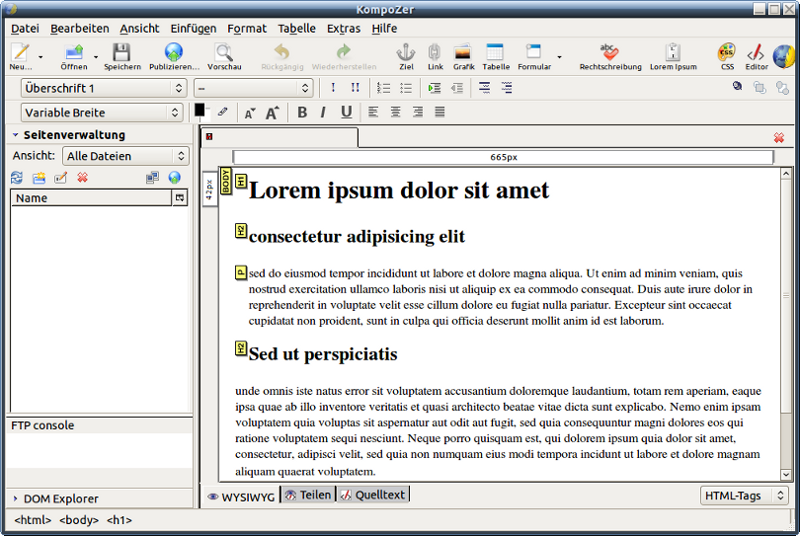Save page with Speichern icon
Screen dimensions: 800x536
(x=122, y=56)
